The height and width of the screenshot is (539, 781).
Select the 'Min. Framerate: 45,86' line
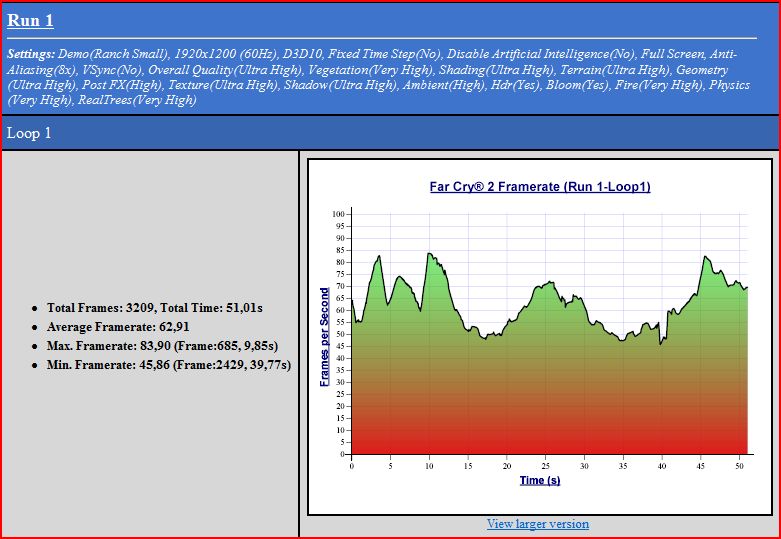[169, 365]
